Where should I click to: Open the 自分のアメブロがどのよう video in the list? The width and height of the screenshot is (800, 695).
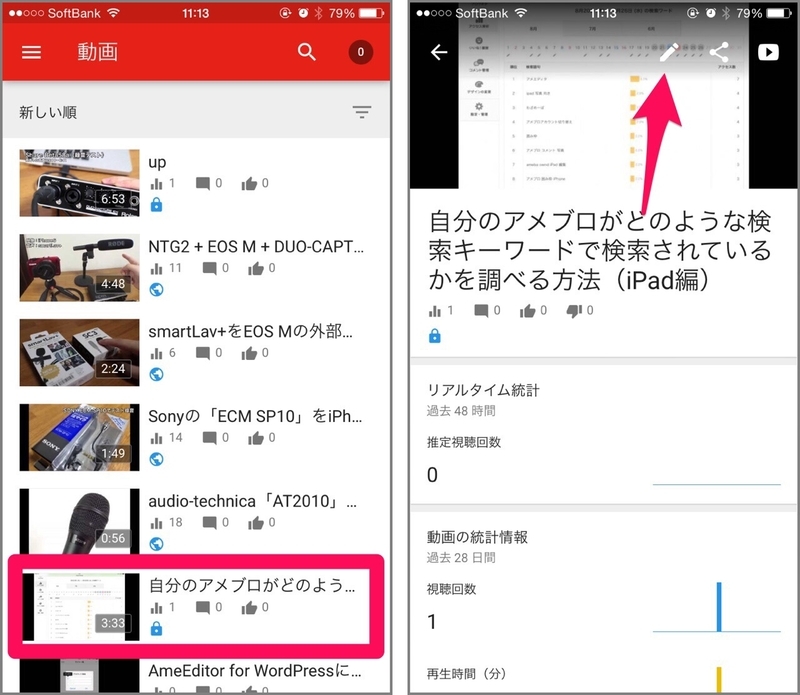[x=196, y=606]
